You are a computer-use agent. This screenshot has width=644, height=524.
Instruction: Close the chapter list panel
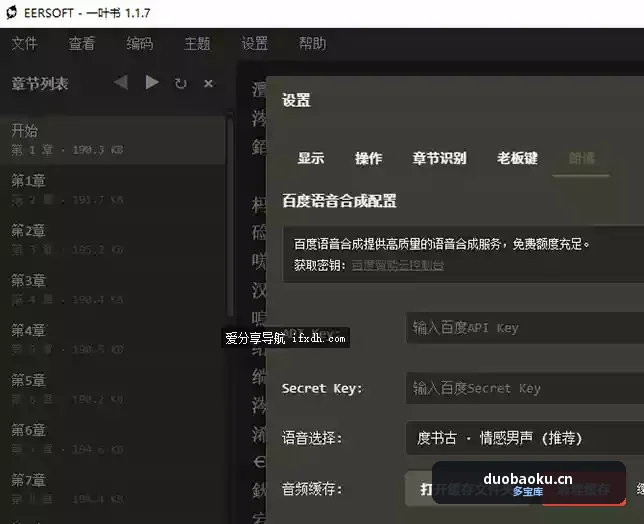tap(208, 83)
